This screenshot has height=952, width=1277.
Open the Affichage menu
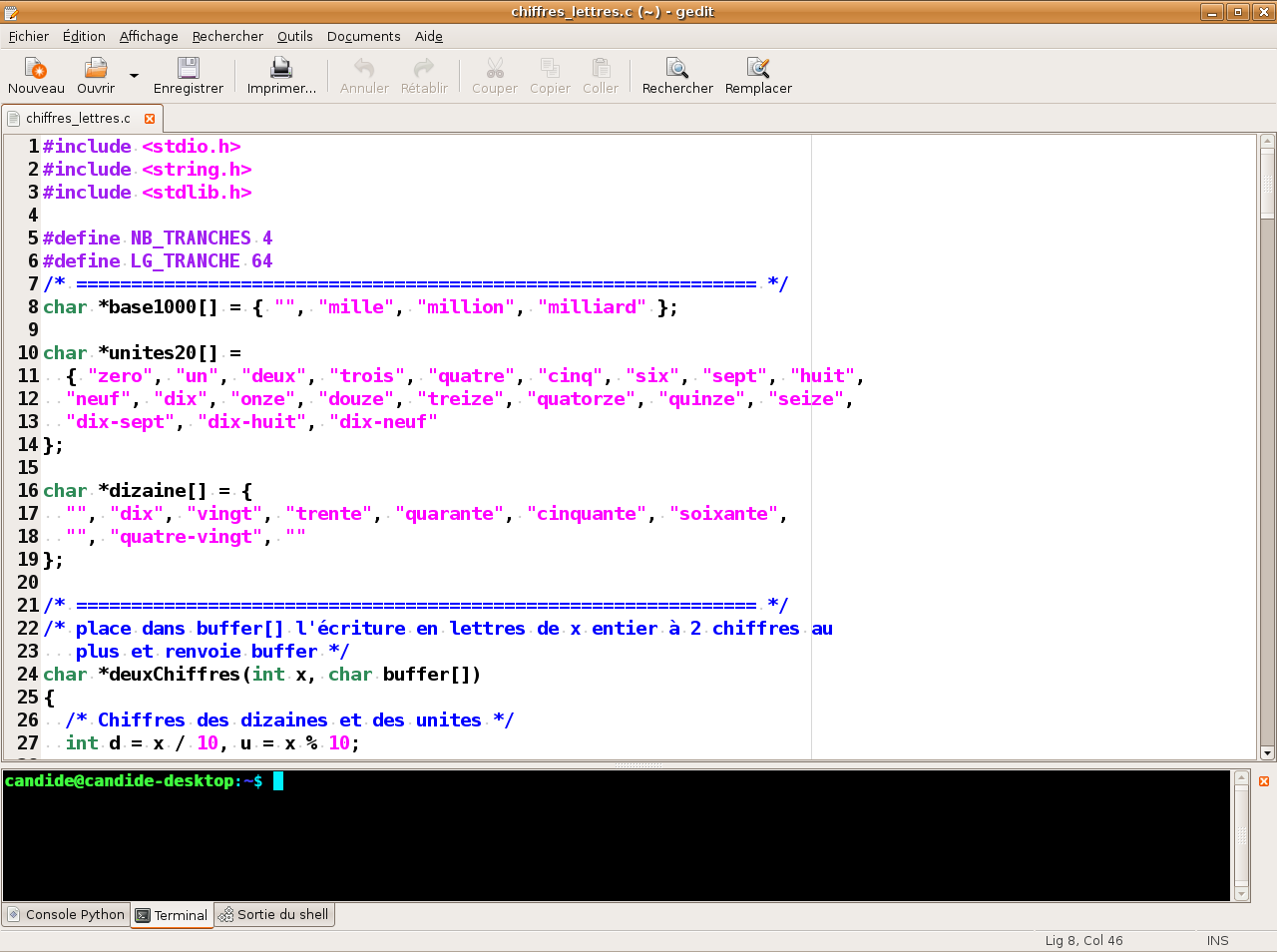(149, 36)
